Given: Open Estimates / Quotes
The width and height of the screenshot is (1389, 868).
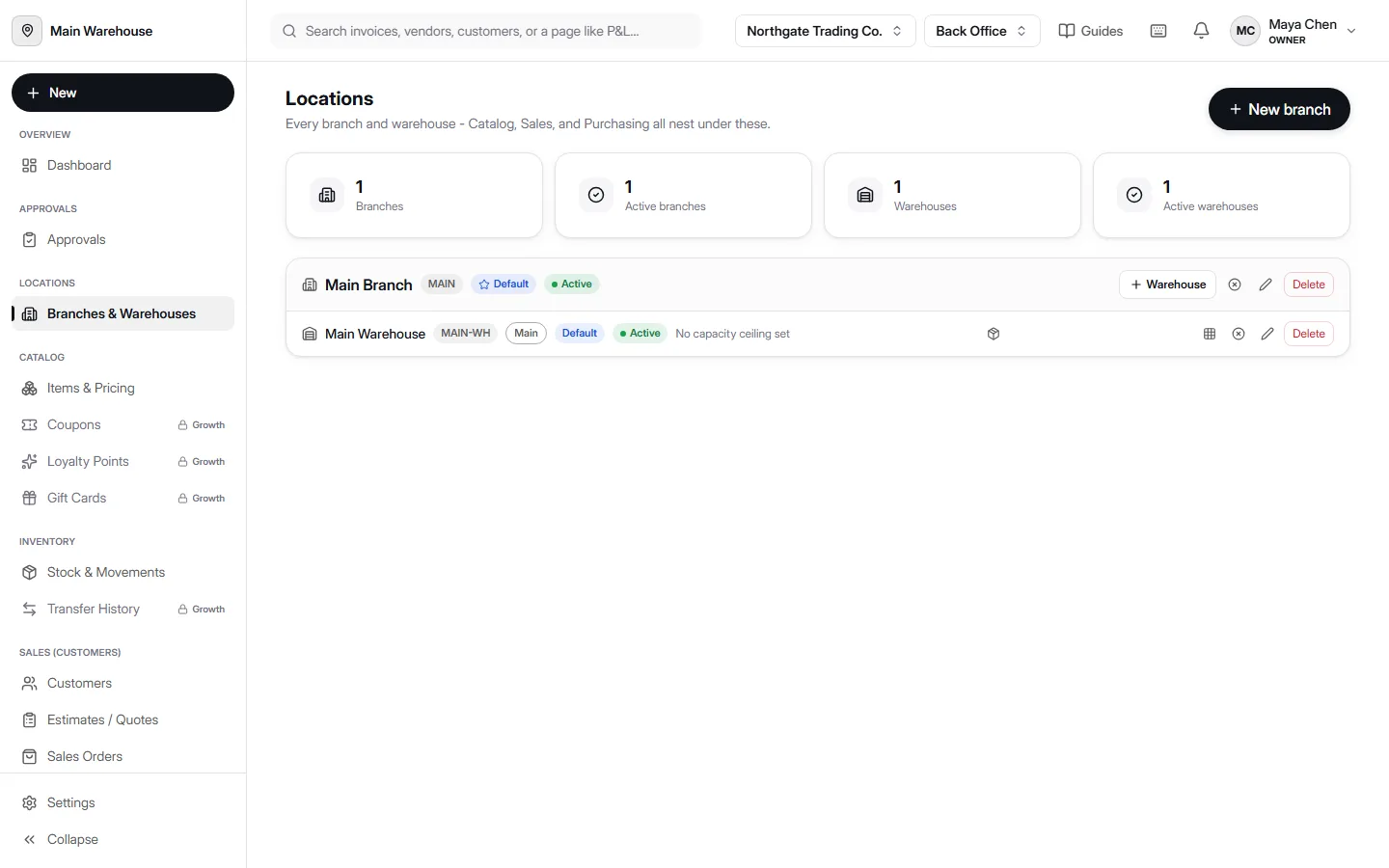Looking at the screenshot, I should (123, 719).
